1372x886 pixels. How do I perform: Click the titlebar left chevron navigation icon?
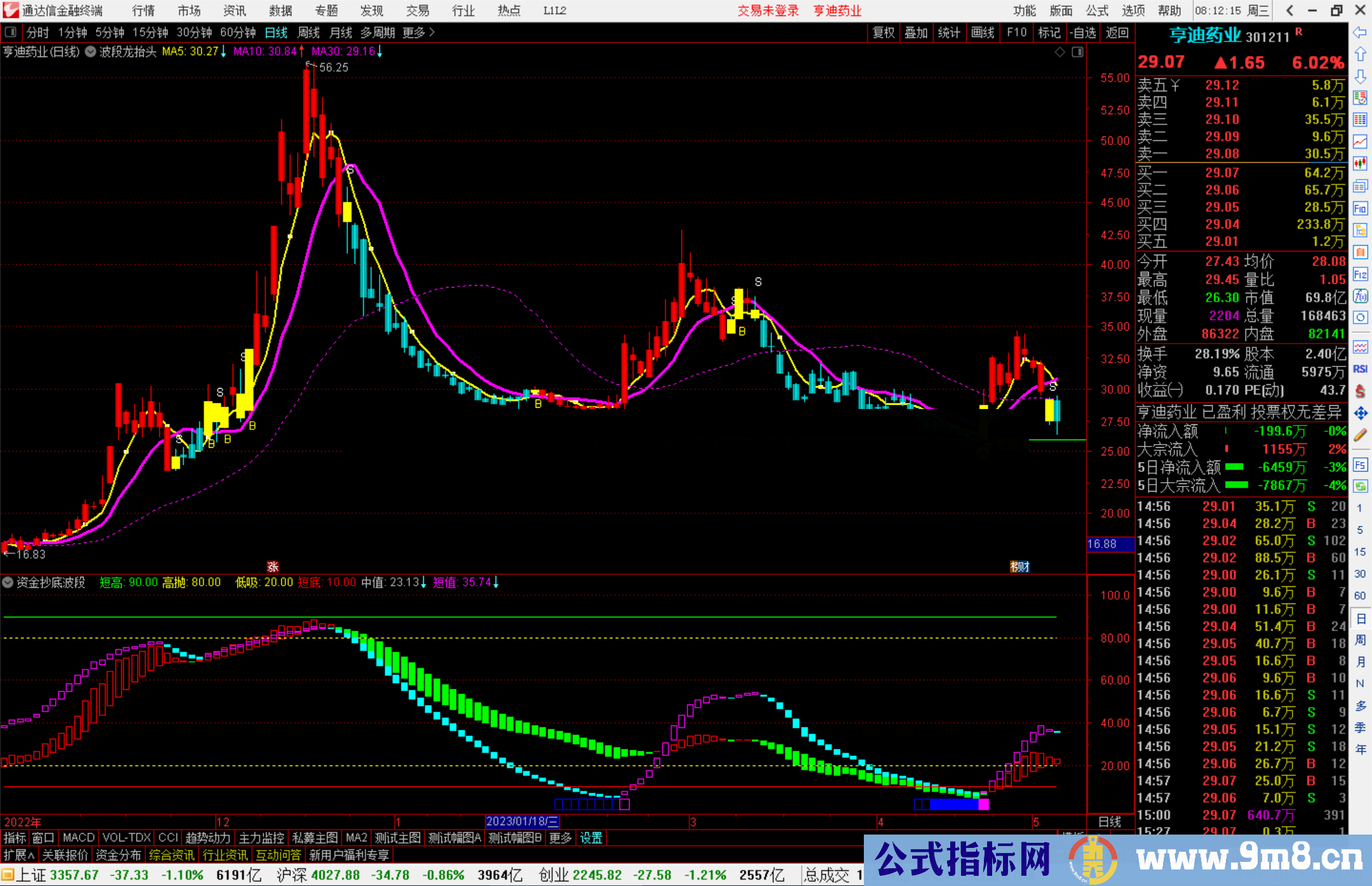(x=1289, y=10)
